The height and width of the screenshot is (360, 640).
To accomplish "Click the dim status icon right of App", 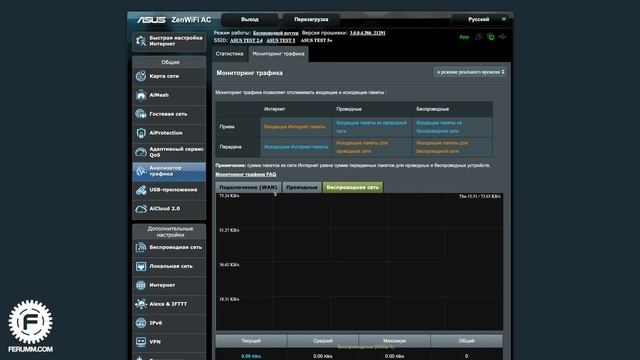I will 478,37.
